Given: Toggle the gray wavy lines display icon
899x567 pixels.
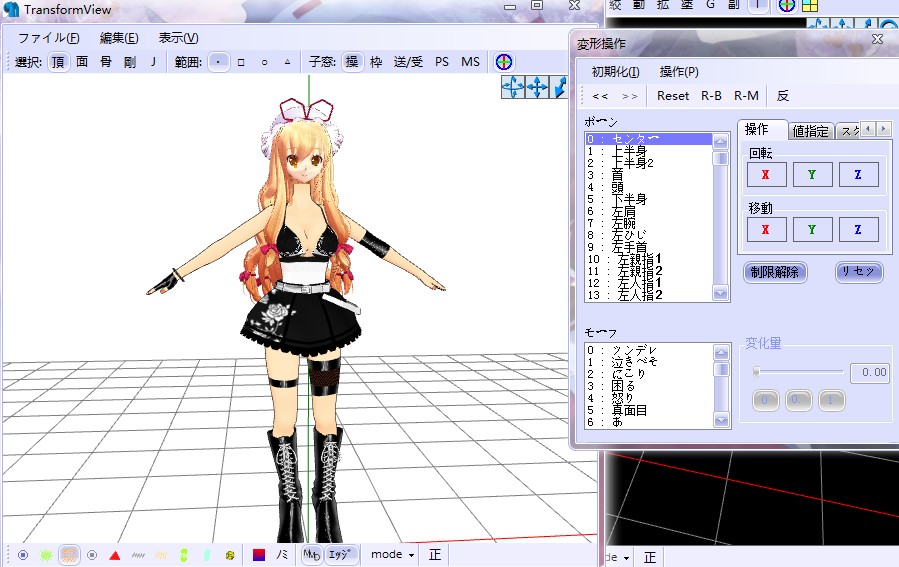Looking at the screenshot, I should [x=138, y=555].
